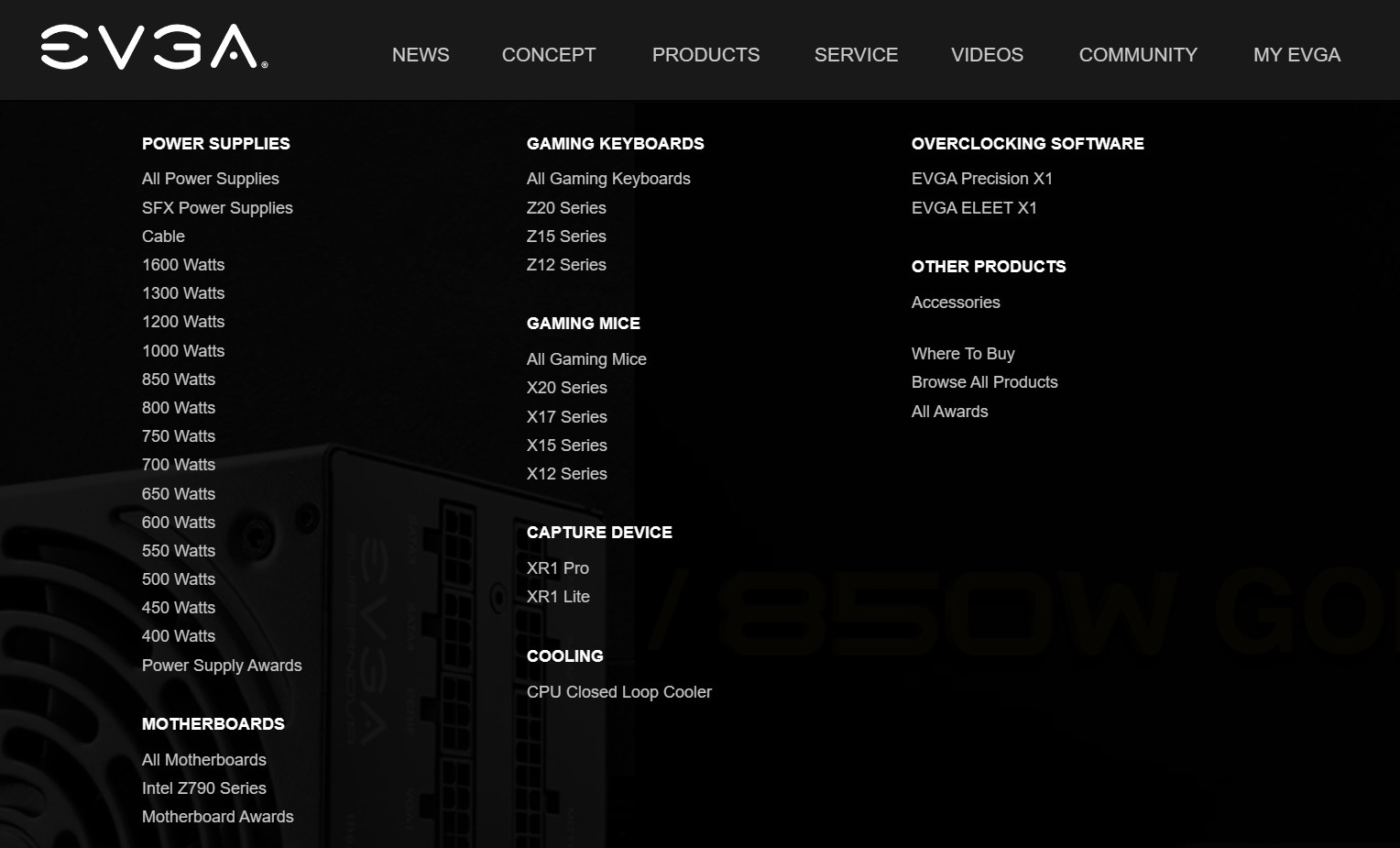Select X17 Series mice
The width and height of the screenshot is (1400, 848).
pyautogui.click(x=567, y=417)
